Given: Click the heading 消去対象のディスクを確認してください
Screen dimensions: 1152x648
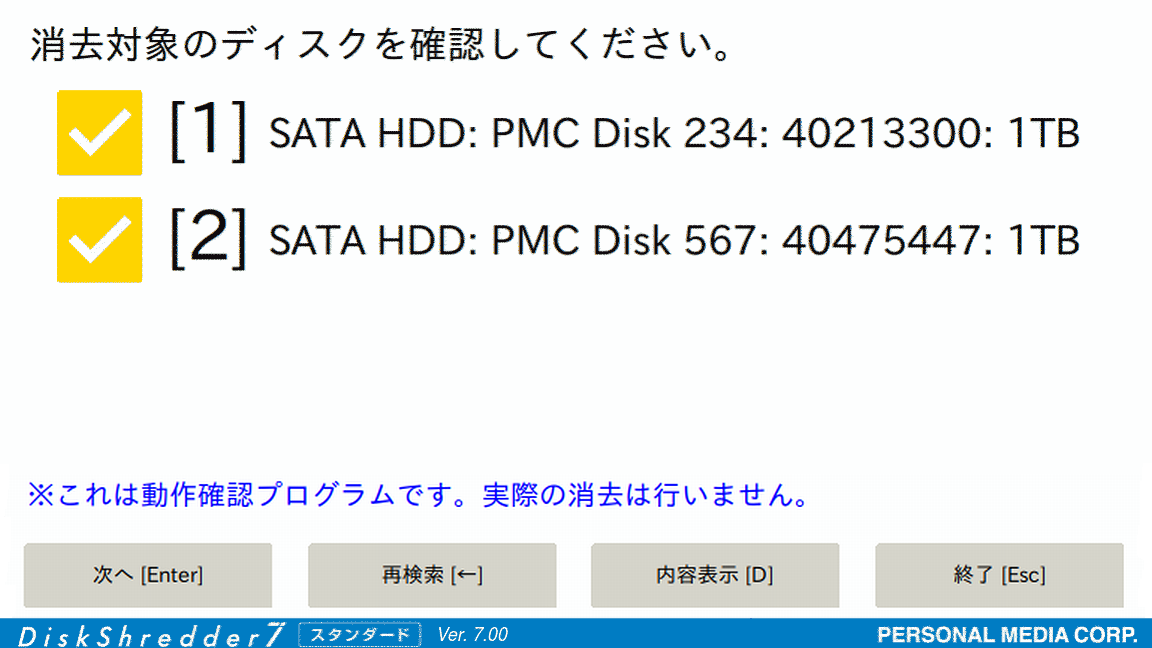Looking at the screenshot, I should [x=381, y=45].
